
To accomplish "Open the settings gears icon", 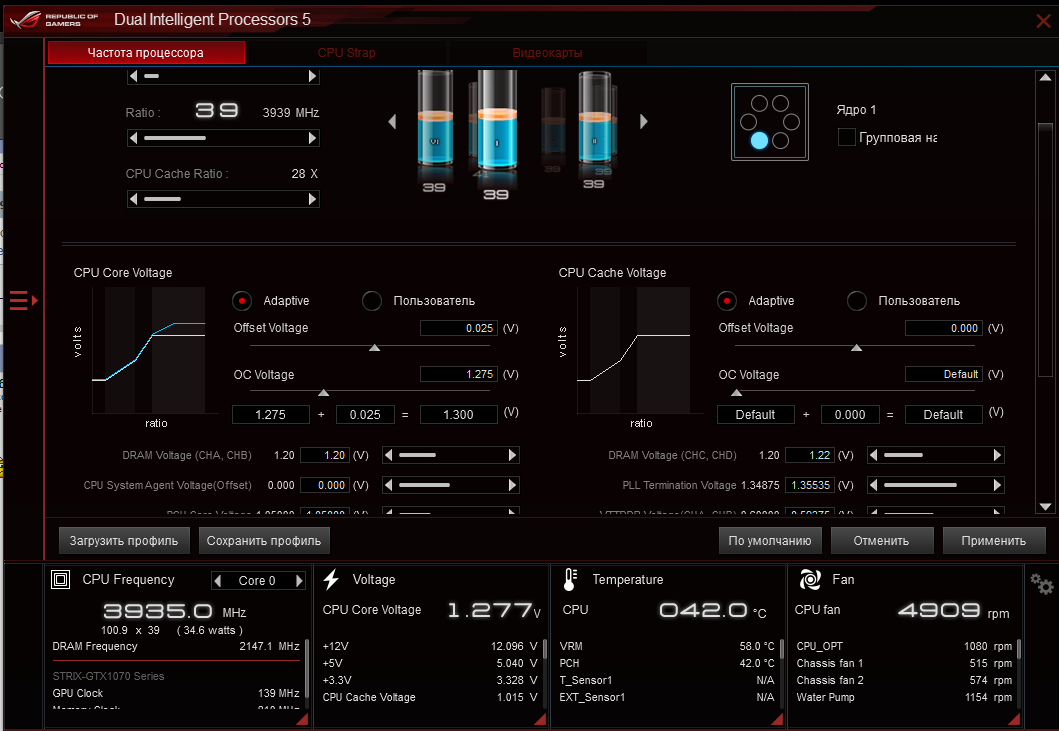I will click(x=1041, y=584).
